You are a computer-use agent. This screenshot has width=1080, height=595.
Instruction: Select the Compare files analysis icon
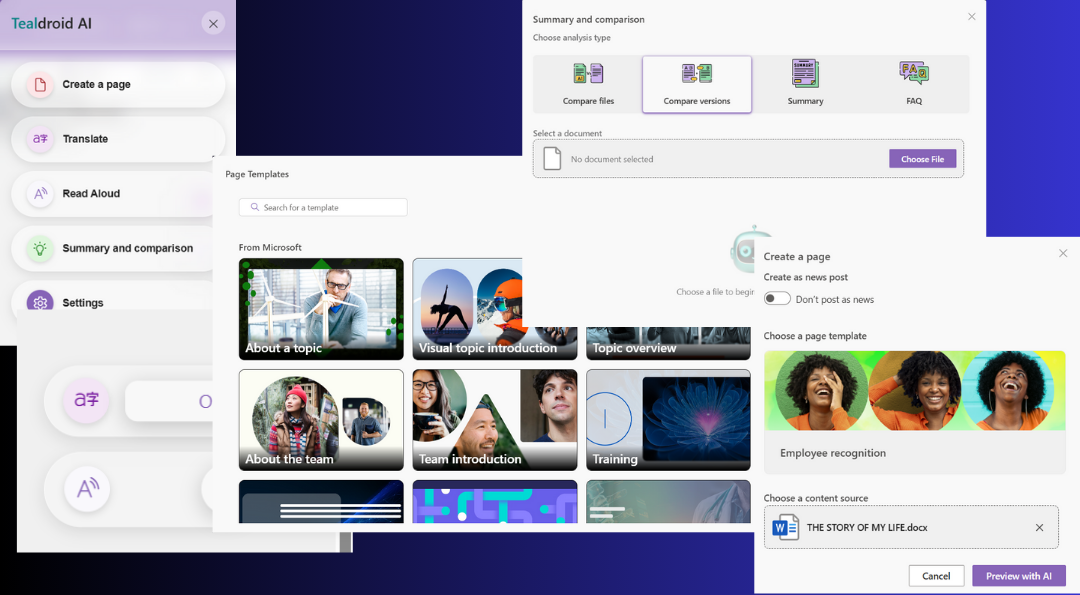(x=588, y=74)
